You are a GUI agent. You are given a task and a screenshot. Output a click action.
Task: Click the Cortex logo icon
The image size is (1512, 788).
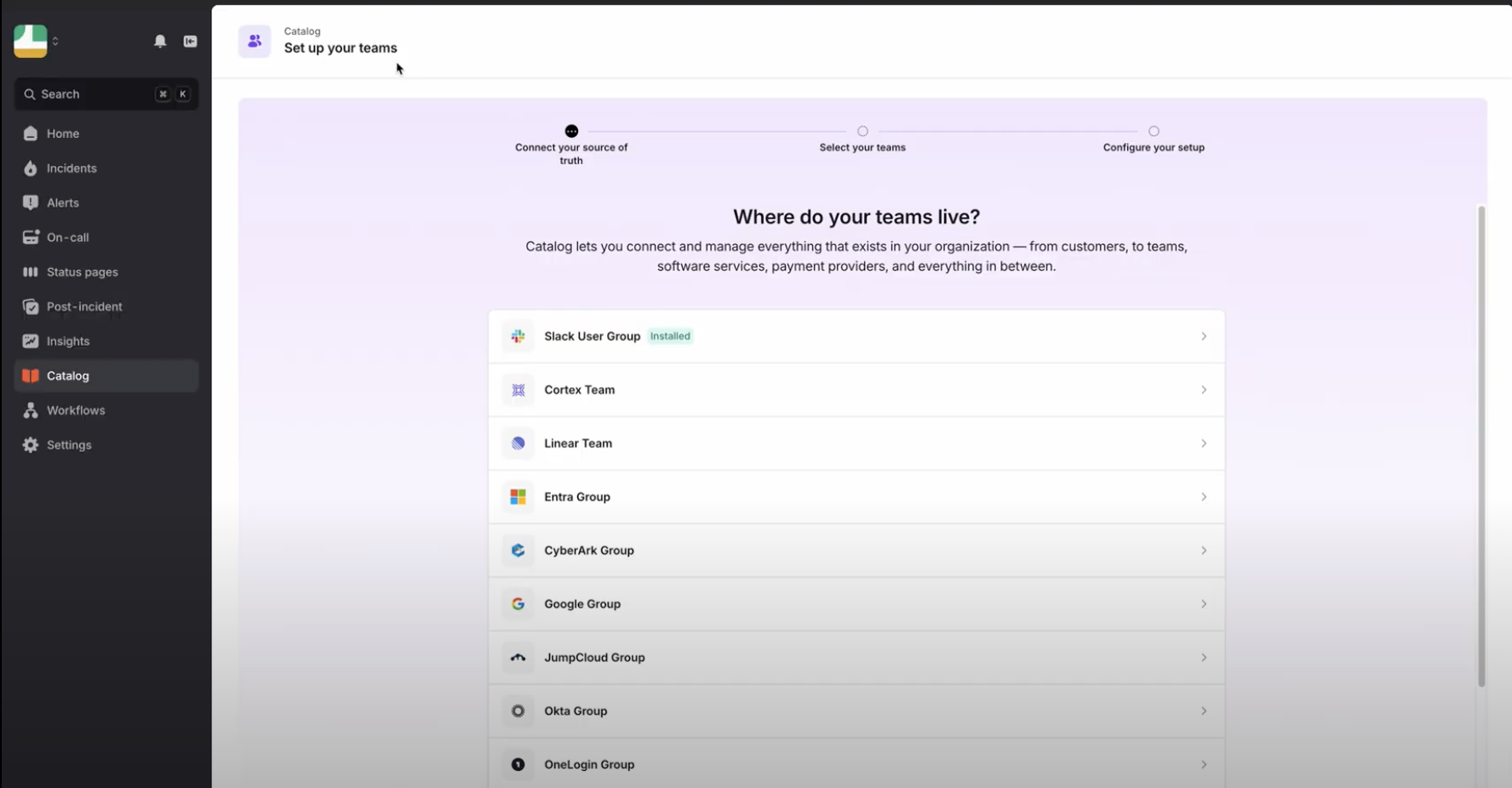pyautogui.click(x=518, y=390)
